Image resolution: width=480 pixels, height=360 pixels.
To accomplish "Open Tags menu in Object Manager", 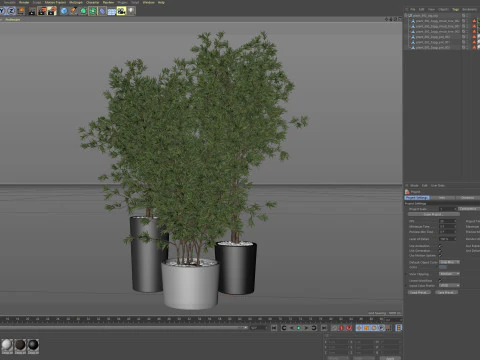I will [456, 9].
